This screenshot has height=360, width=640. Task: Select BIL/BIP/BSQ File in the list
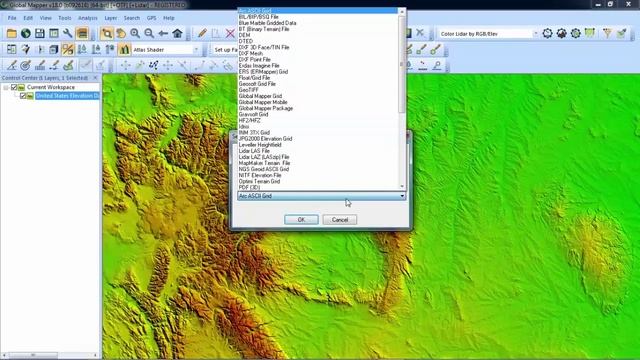click(x=258, y=17)
